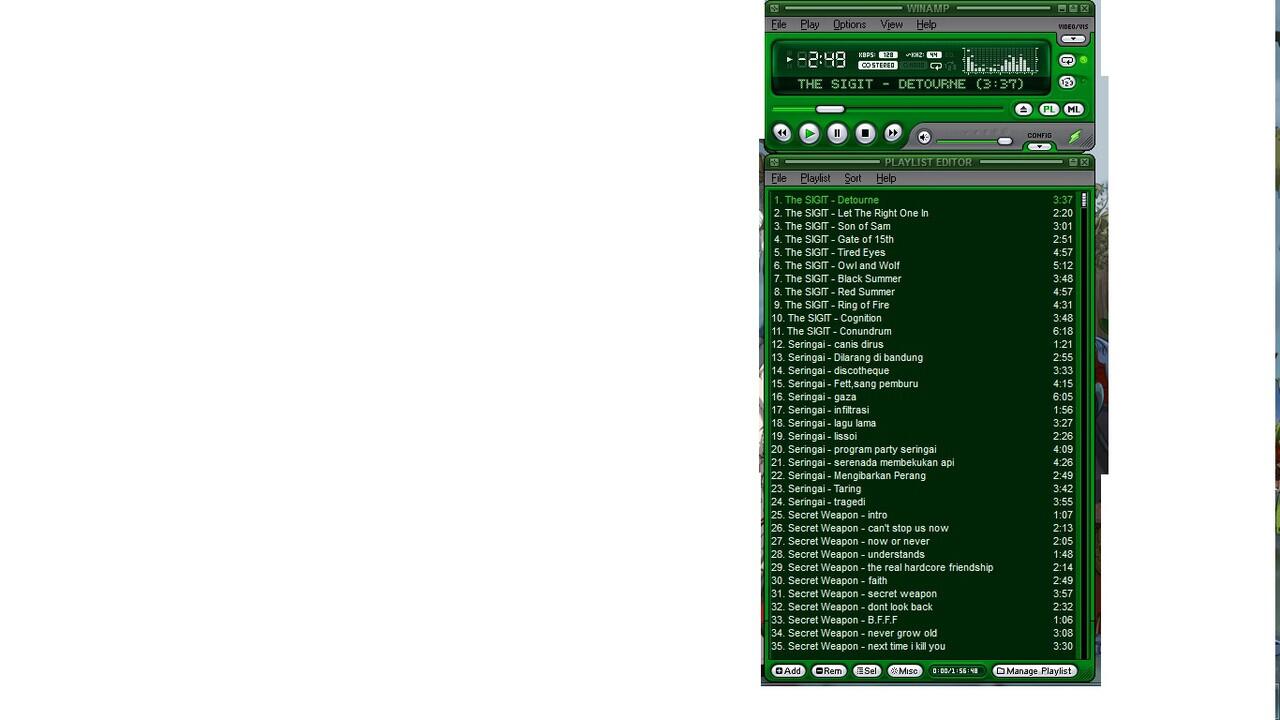The image size is (1280, 720).
Task: Toggle the PL playlist editor button
Action: click(x=1048, y=109)
